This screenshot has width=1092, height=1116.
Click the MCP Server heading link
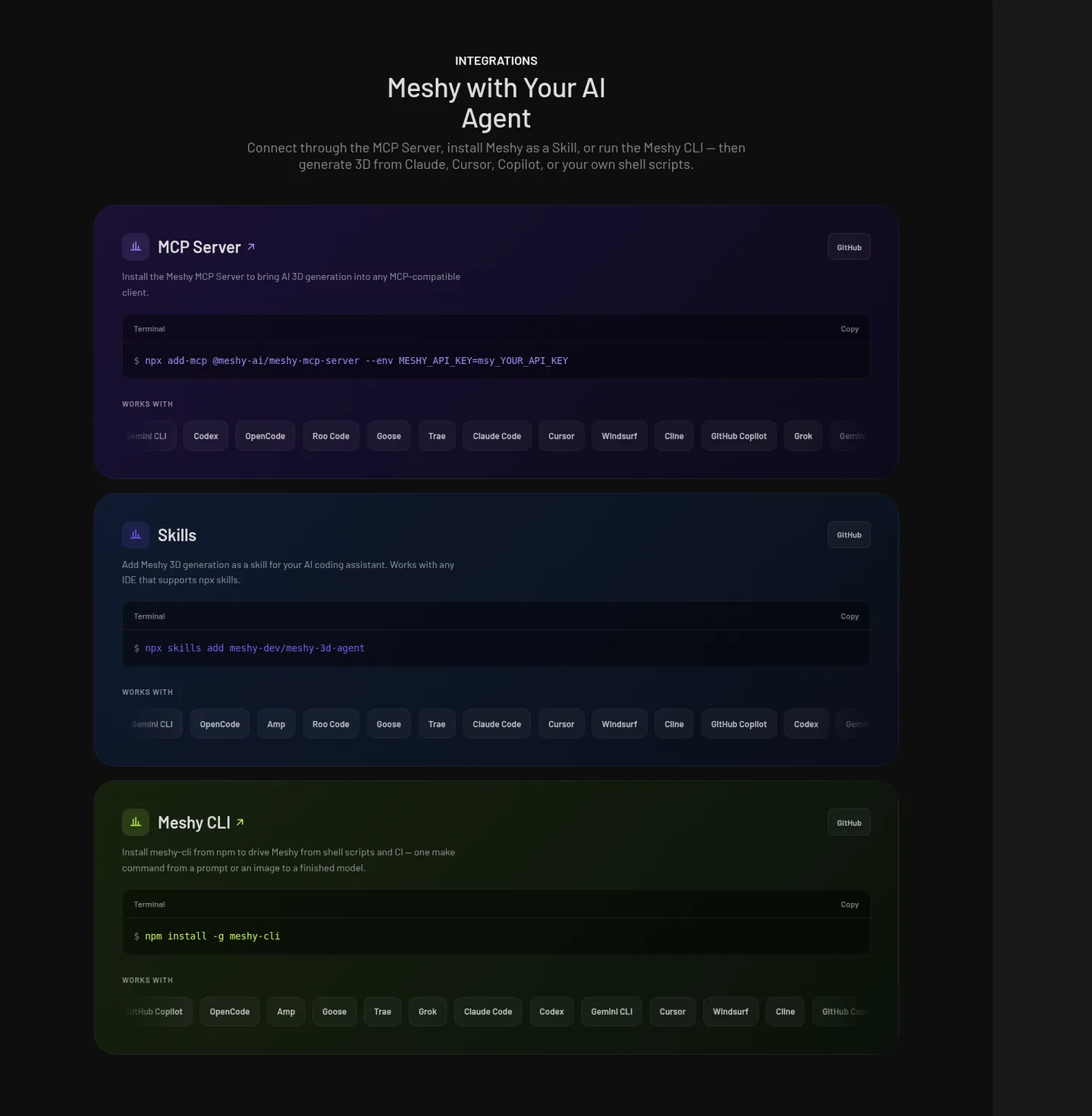(x=199, y=247)
